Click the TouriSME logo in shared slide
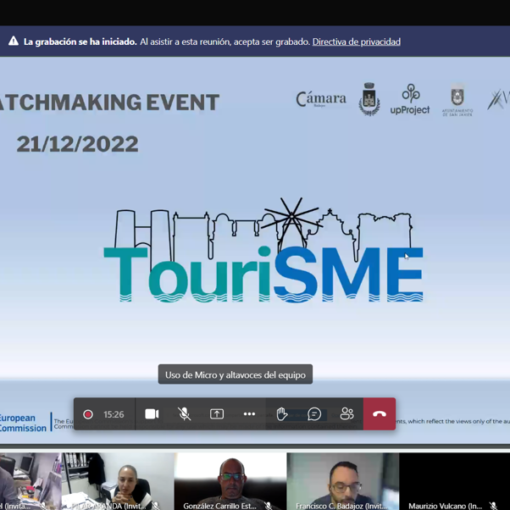Viewport: 510px width, 510px height. point(263,250)
